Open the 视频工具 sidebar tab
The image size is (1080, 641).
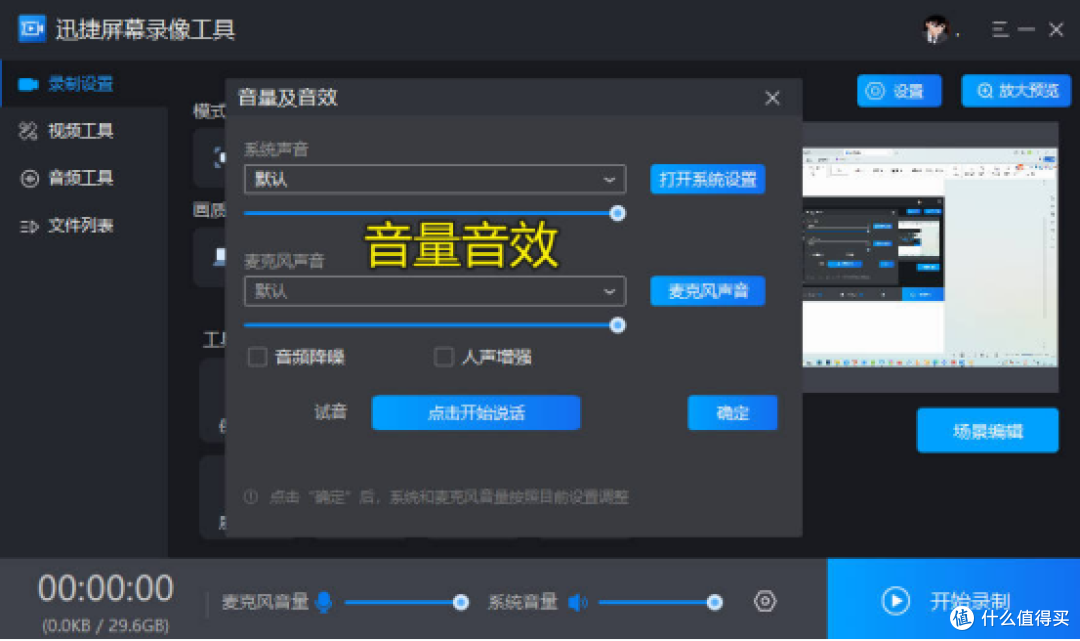(67, 131)
